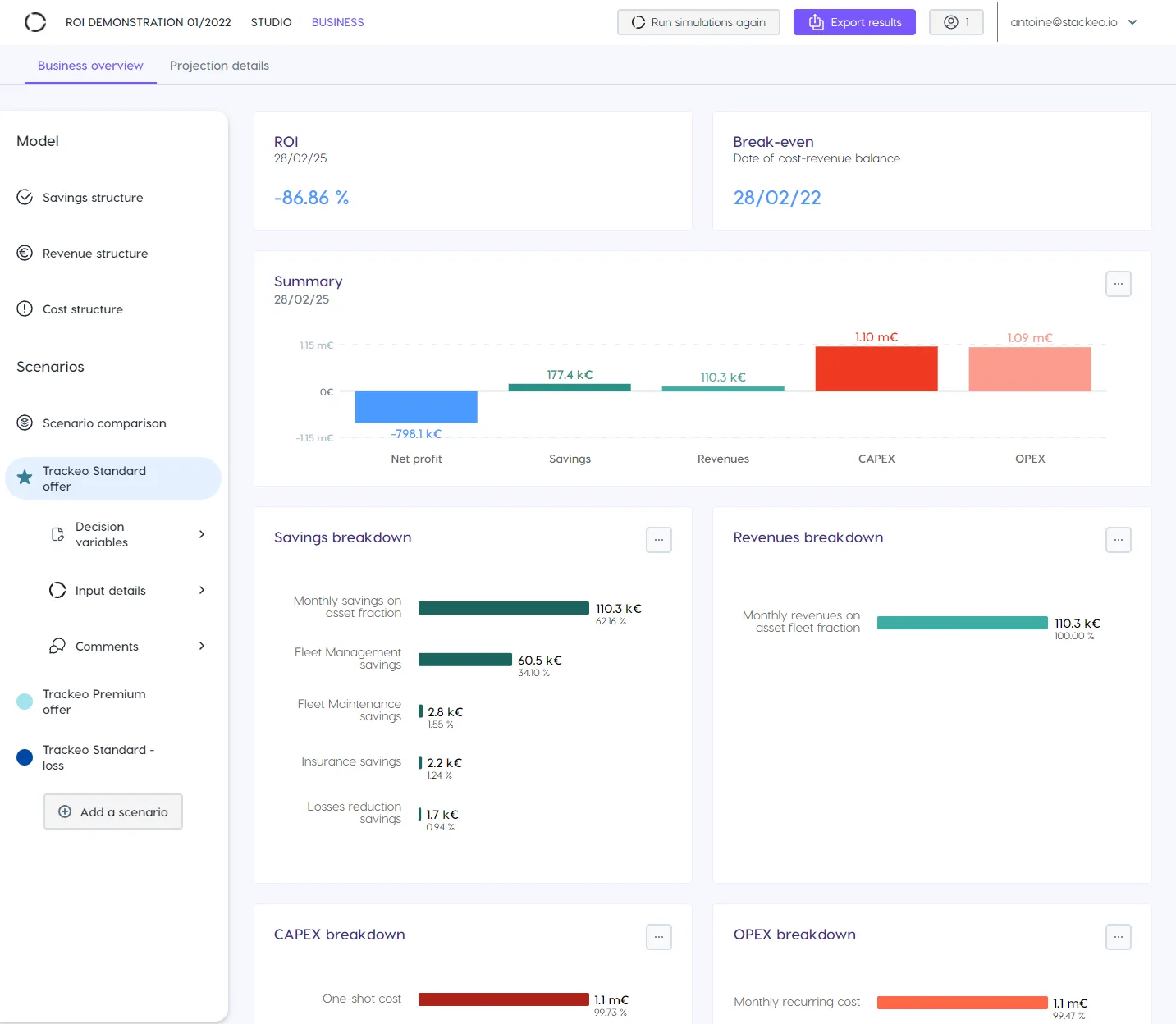Select the Tracked Standard offer scenario
1176x1024 pixels.
tap(113, 478)
